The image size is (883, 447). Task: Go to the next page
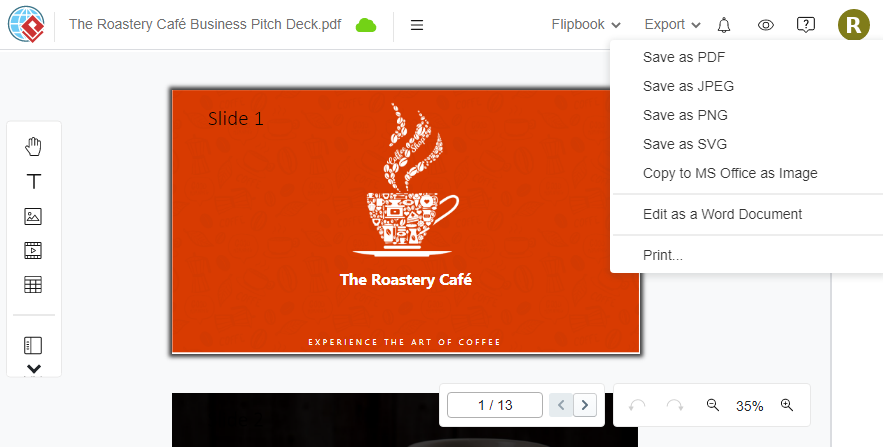(585, 405)
